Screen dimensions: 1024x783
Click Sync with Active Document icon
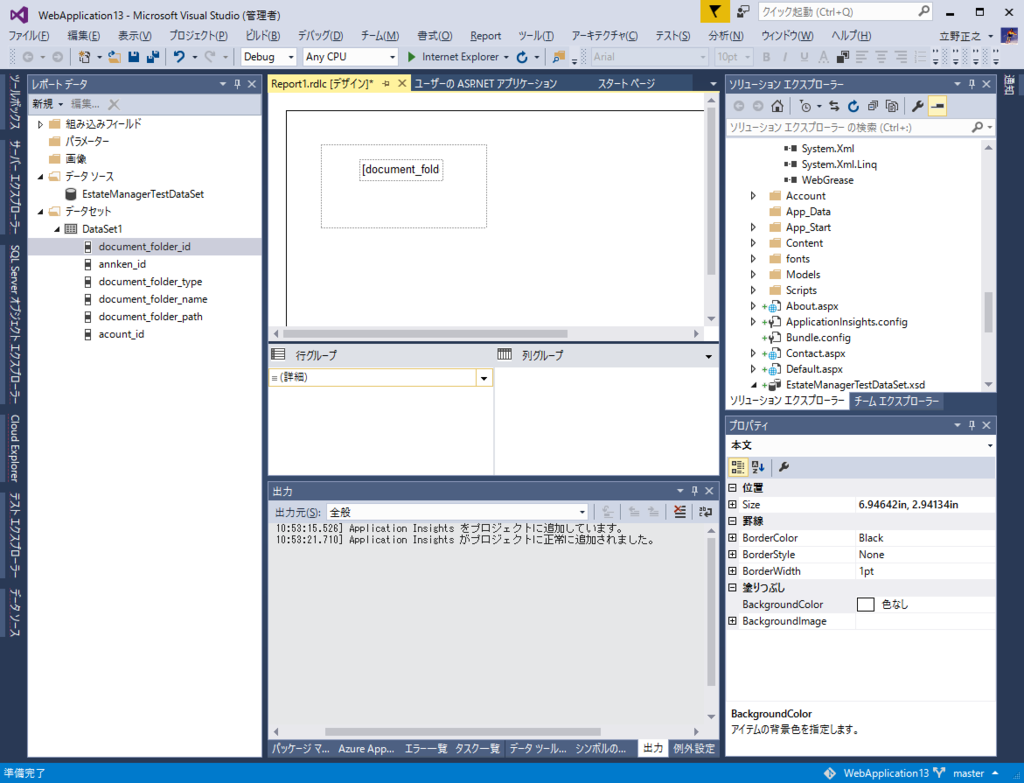coord(834,106)
